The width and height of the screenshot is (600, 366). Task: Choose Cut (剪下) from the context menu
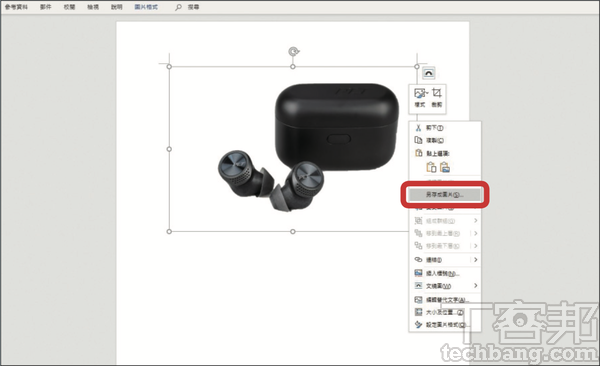click(x=444, y=128)
